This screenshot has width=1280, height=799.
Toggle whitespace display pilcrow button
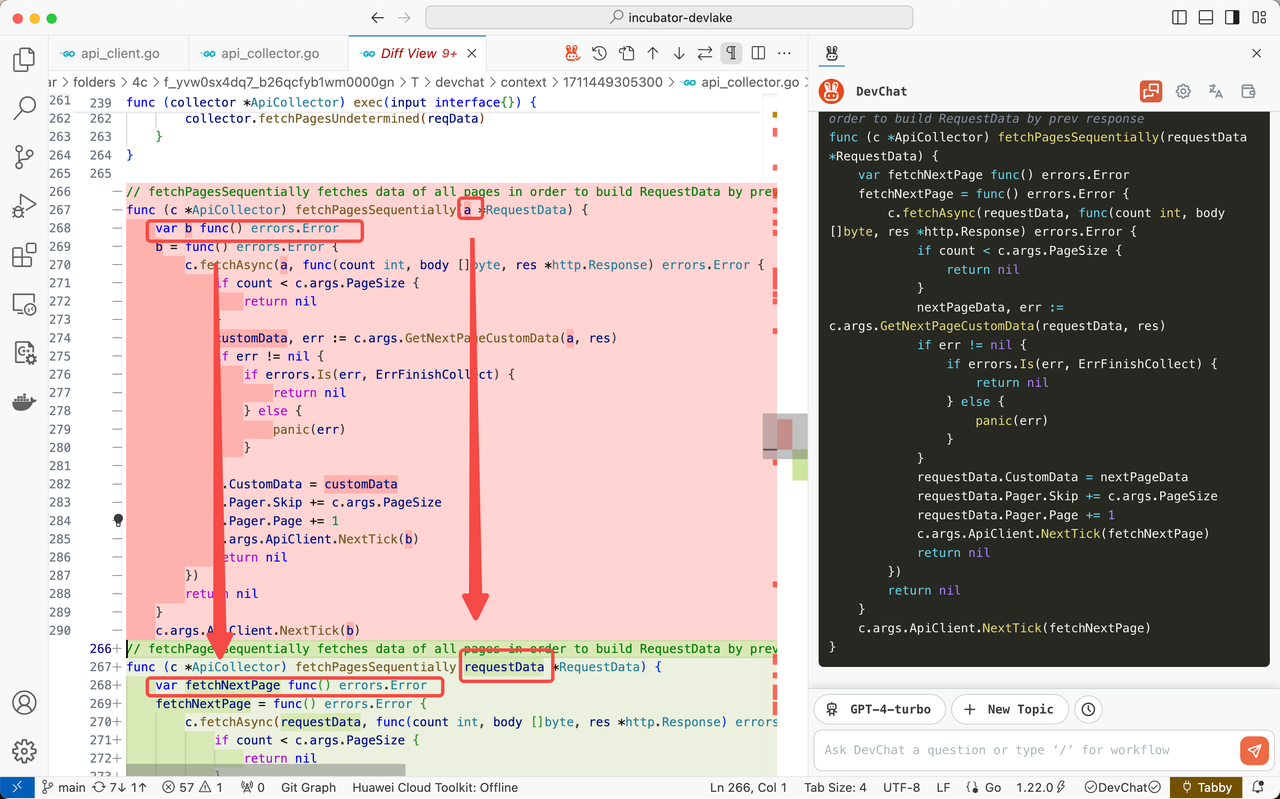pyautogui.click(x=732, y=53)
